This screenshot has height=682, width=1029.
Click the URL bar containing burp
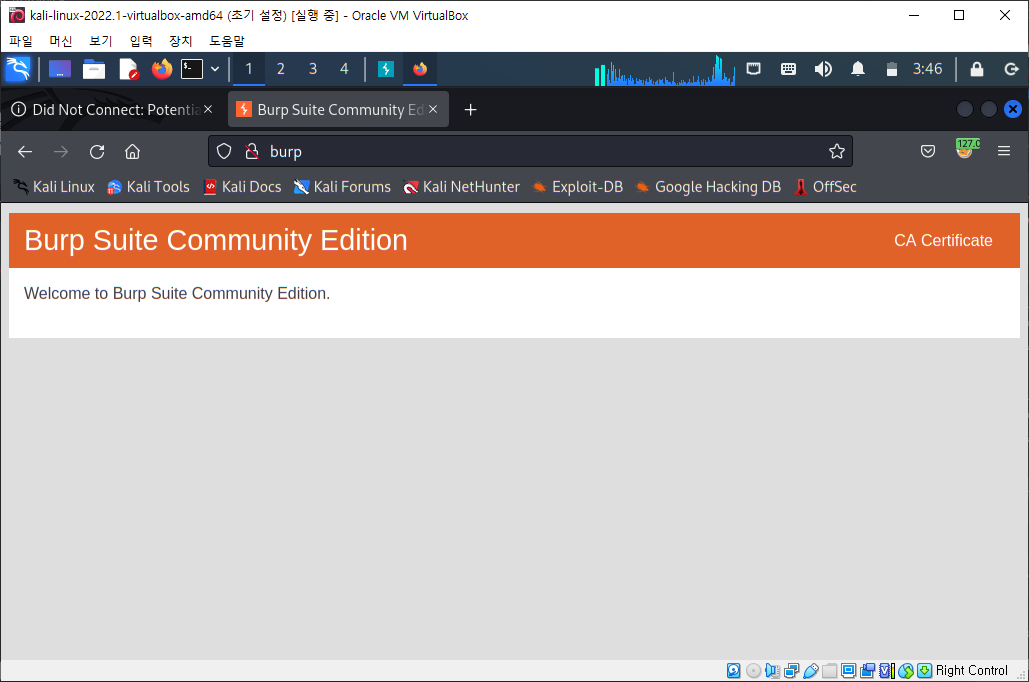coord(530,152)
